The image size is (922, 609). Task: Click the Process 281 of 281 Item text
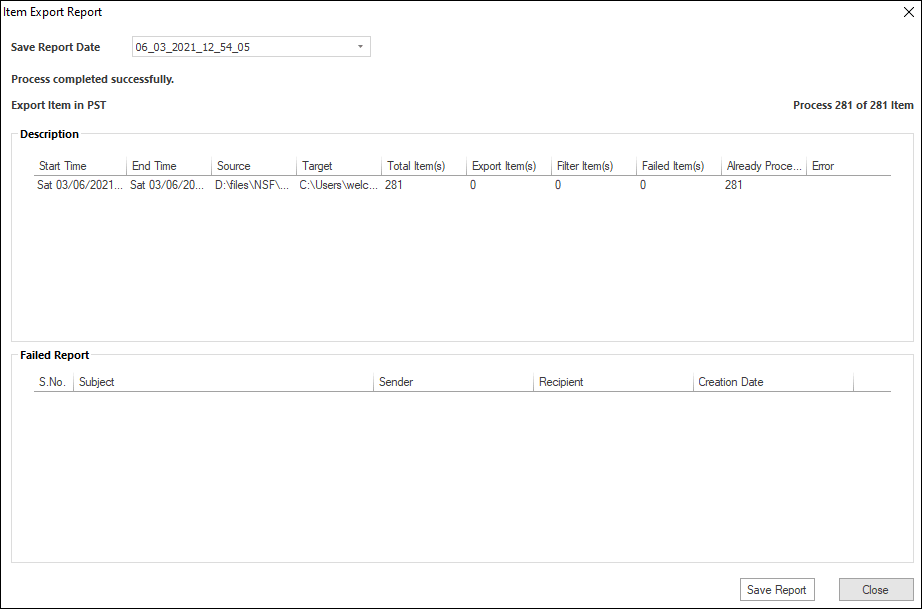pos(853,105)
